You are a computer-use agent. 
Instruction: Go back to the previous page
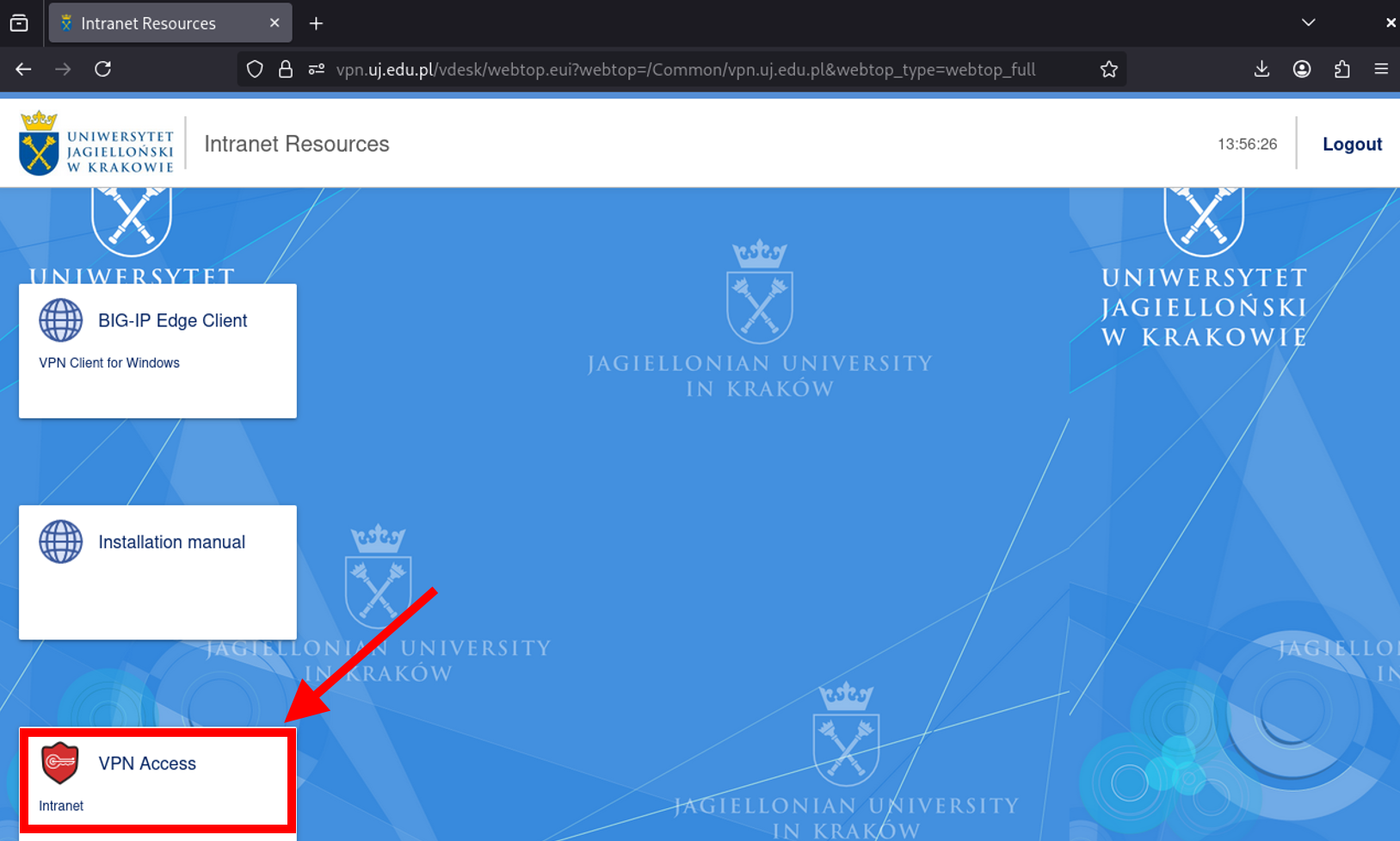point(23,69)
